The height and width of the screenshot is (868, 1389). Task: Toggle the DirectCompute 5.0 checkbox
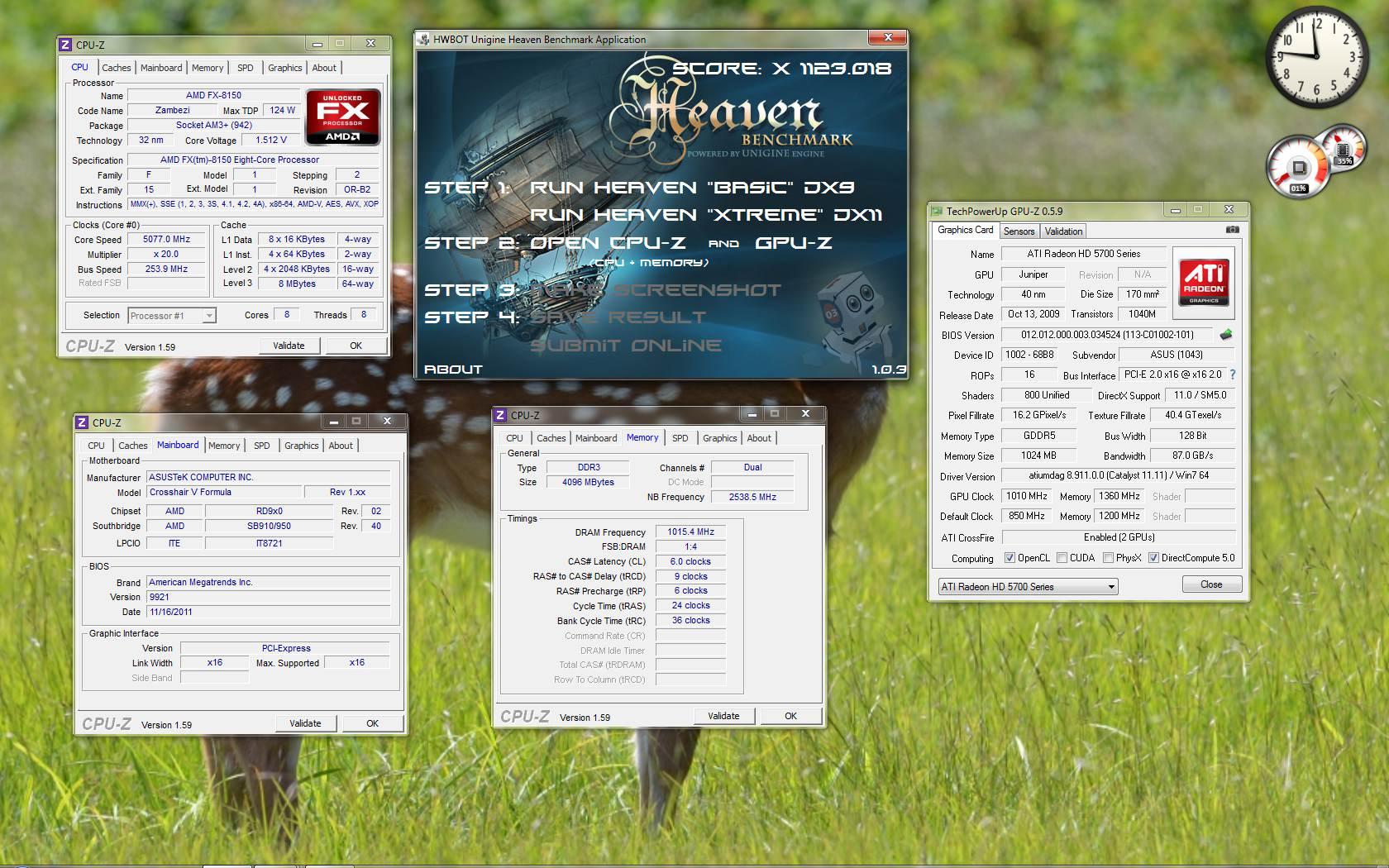(1153, 558)
